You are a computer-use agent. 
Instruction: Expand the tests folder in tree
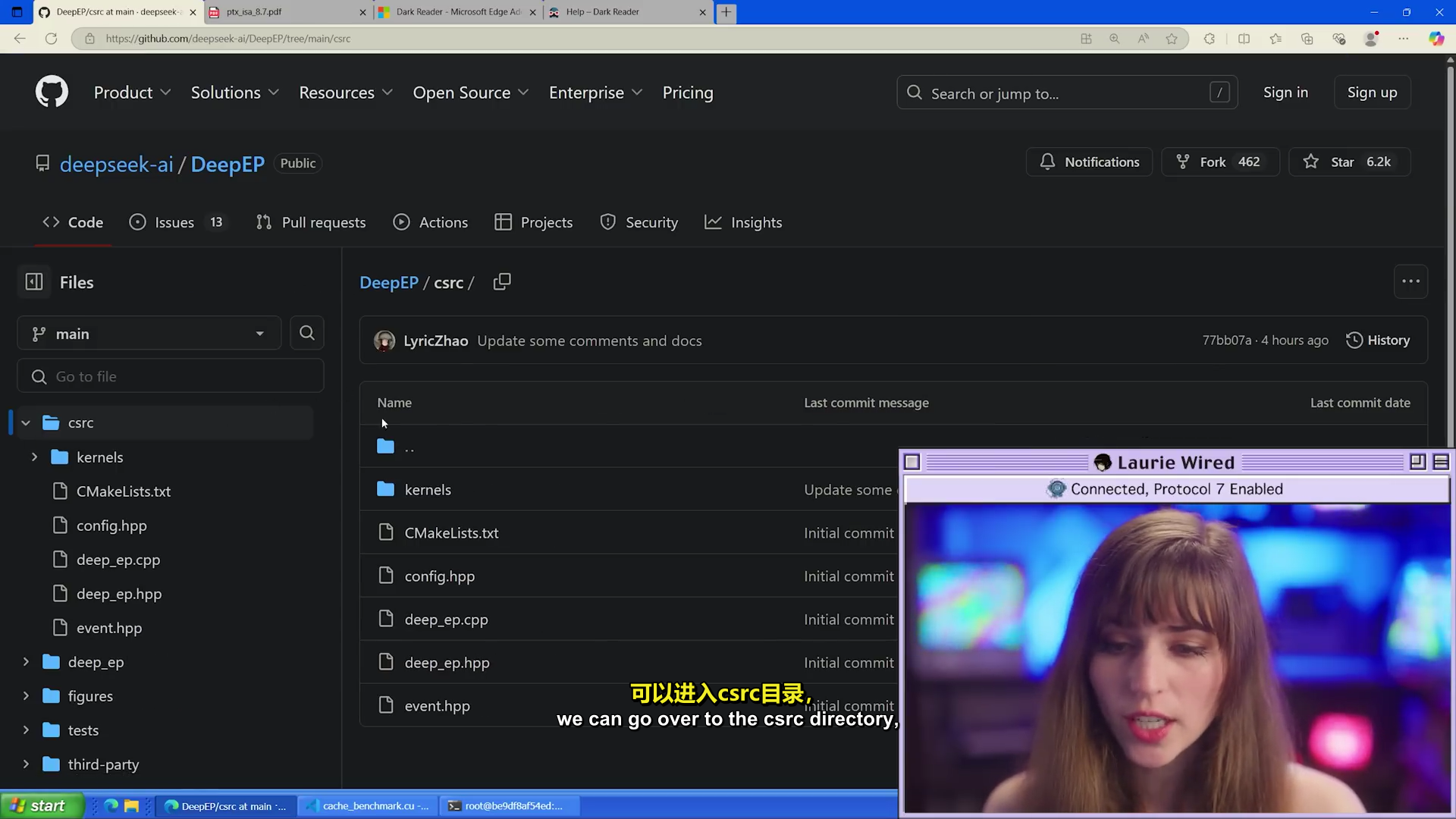[x=26, y=730]
